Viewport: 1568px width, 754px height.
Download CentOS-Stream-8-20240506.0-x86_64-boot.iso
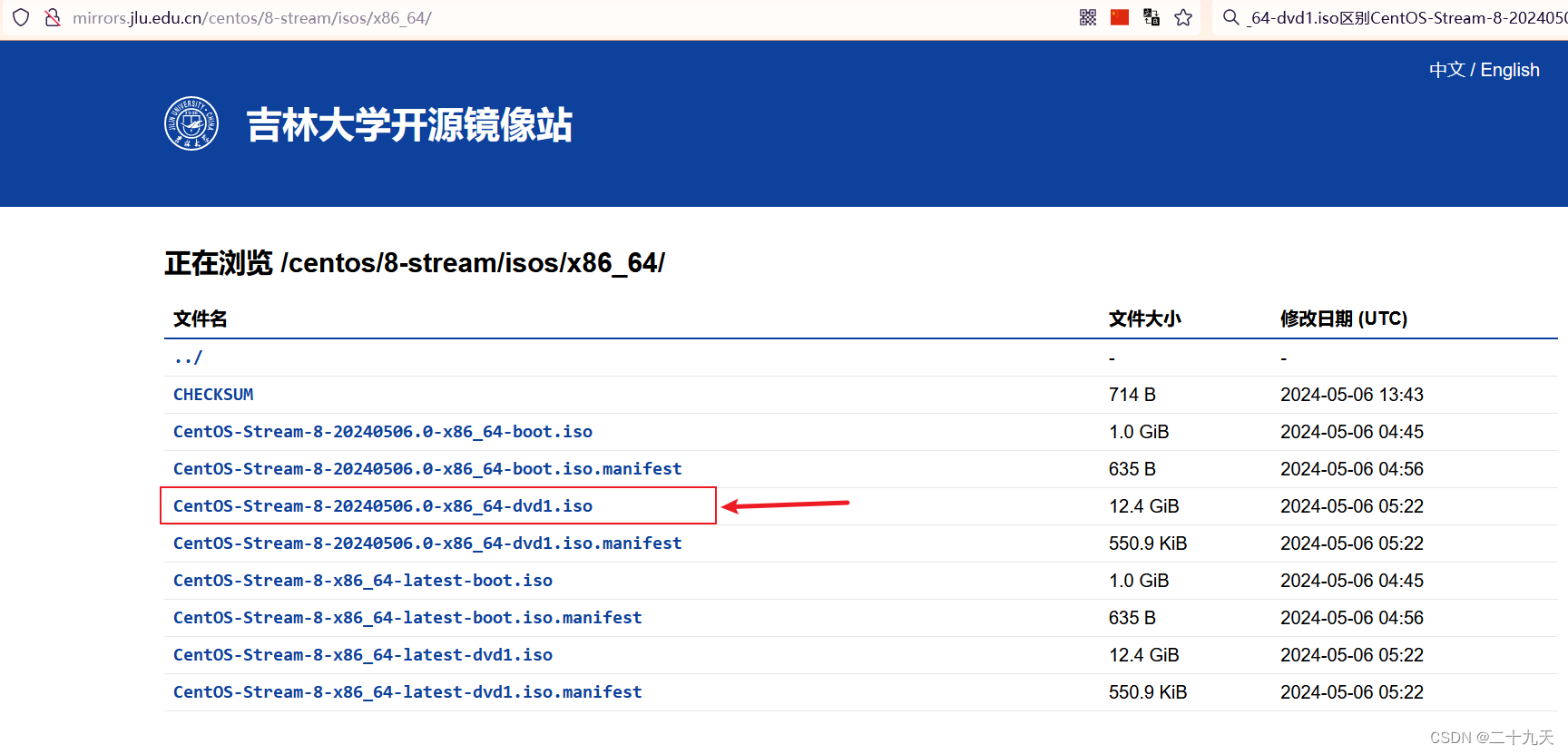(x=383, y=432)
